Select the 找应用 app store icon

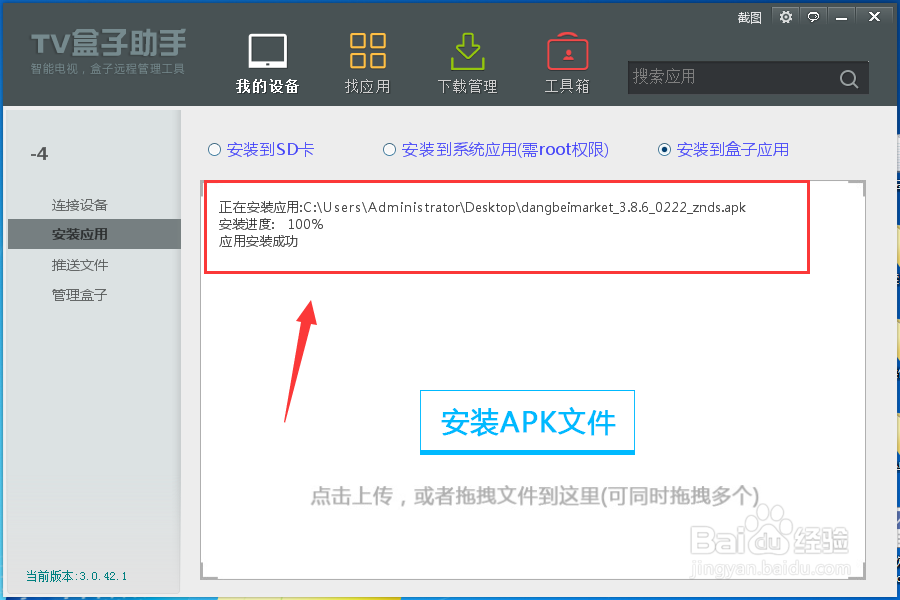(x=367, y=60)
